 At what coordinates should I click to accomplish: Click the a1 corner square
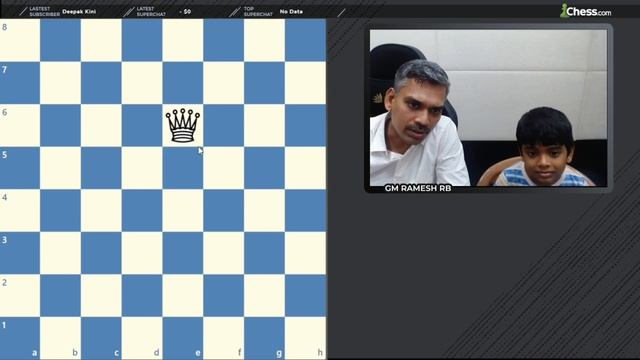pyautogui.click(x=20, y=338)
